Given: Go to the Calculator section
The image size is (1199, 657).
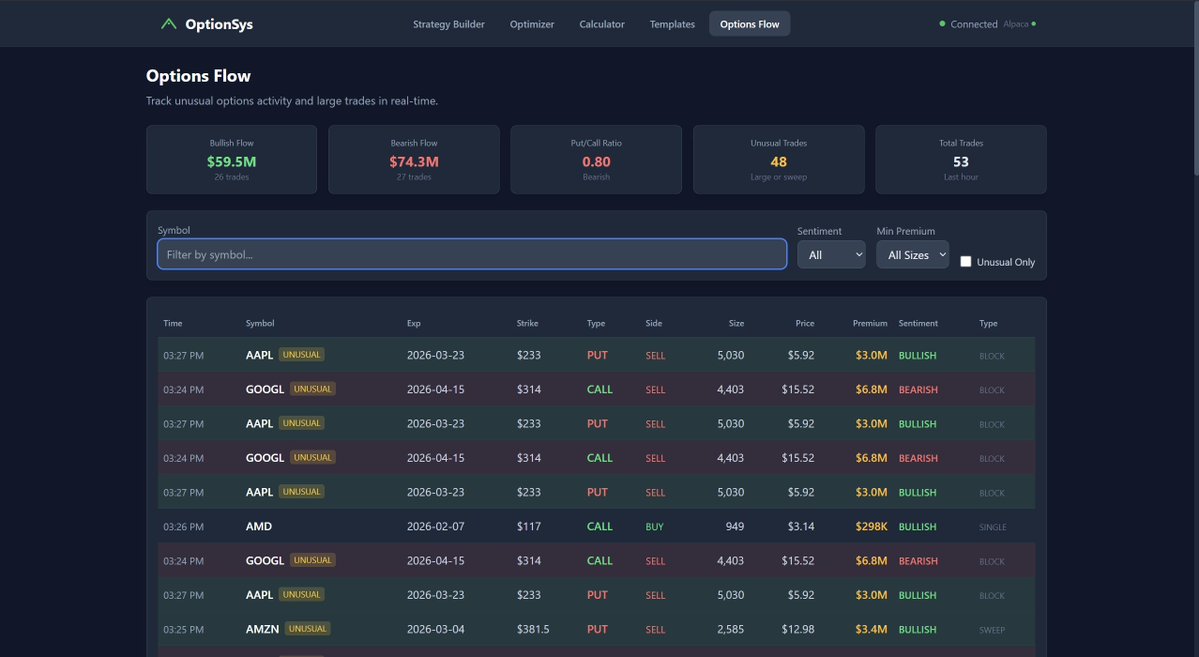Looking at the screenshot, I should [601, 23].
